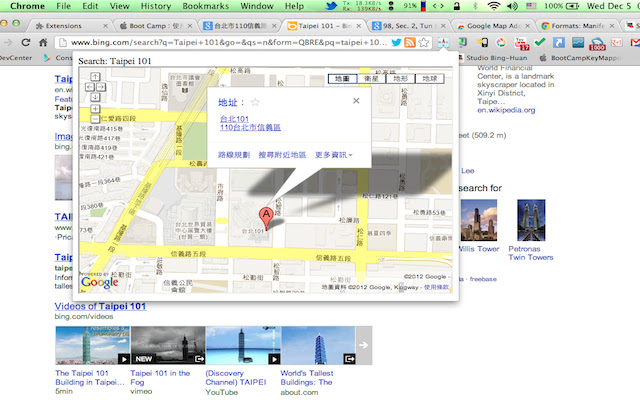Zoom in the map with the plus button
640x400 pixels.
pos(95,109)
